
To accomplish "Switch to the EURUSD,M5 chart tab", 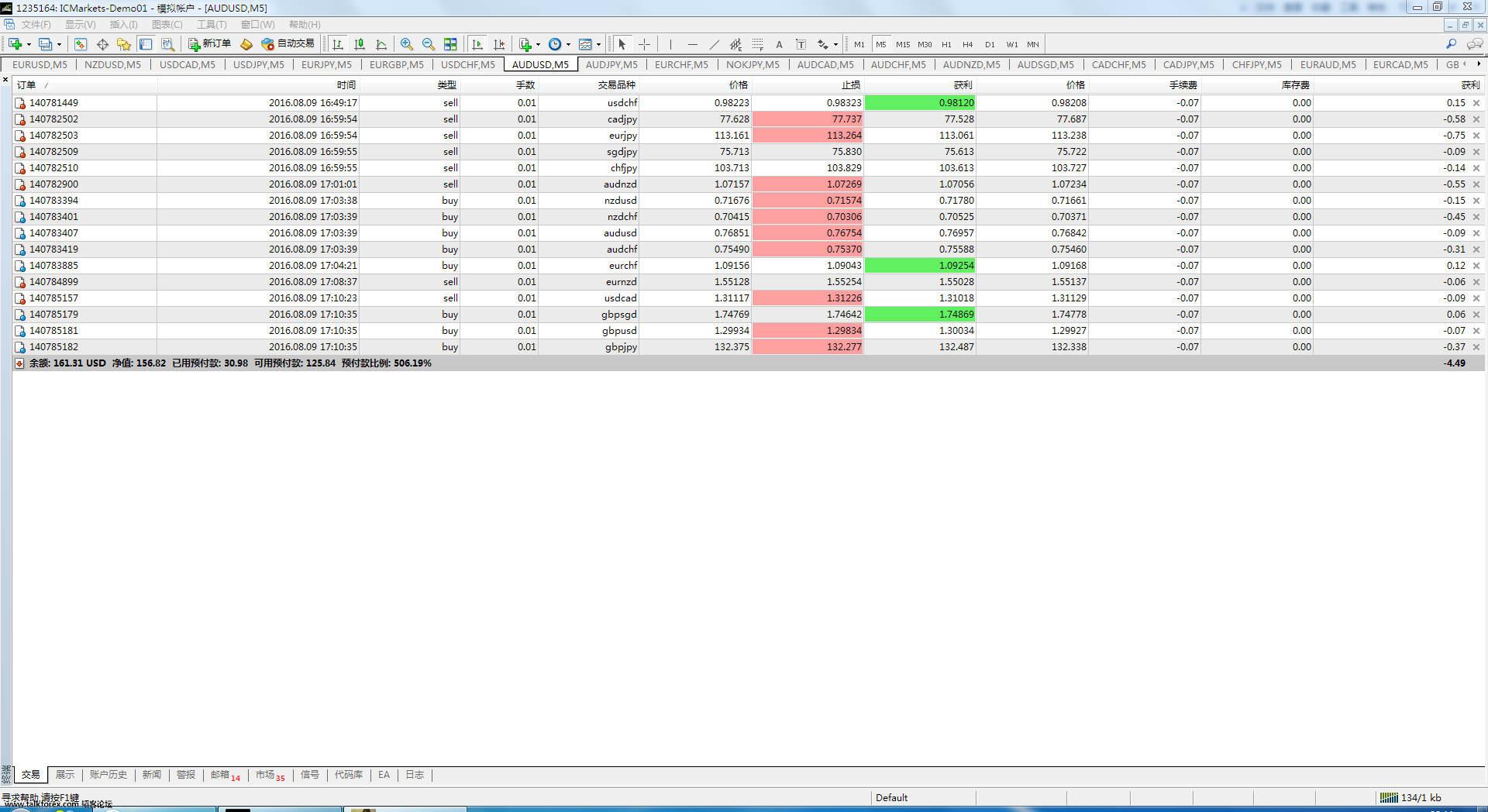I will pyautogui.click(x=40, y=64).
